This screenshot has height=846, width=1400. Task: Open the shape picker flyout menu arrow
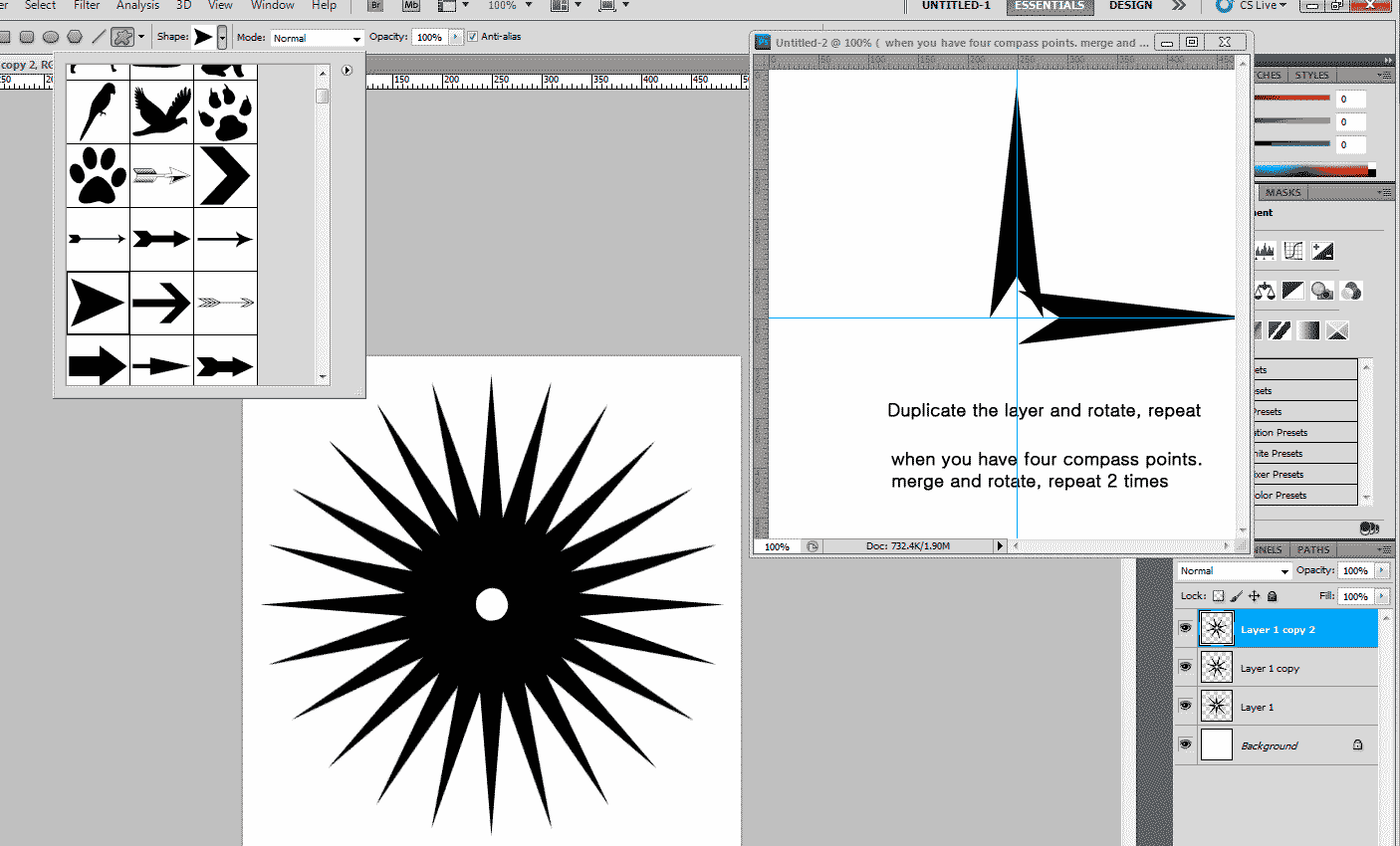point(347,71)
